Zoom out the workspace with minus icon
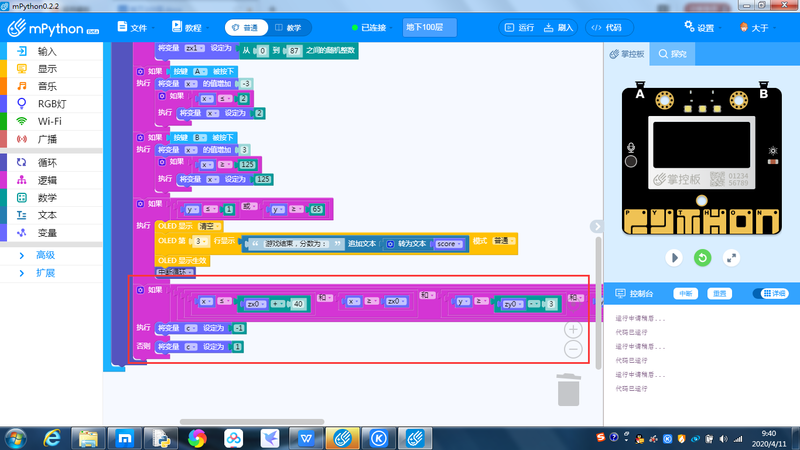 pos(573,349)
